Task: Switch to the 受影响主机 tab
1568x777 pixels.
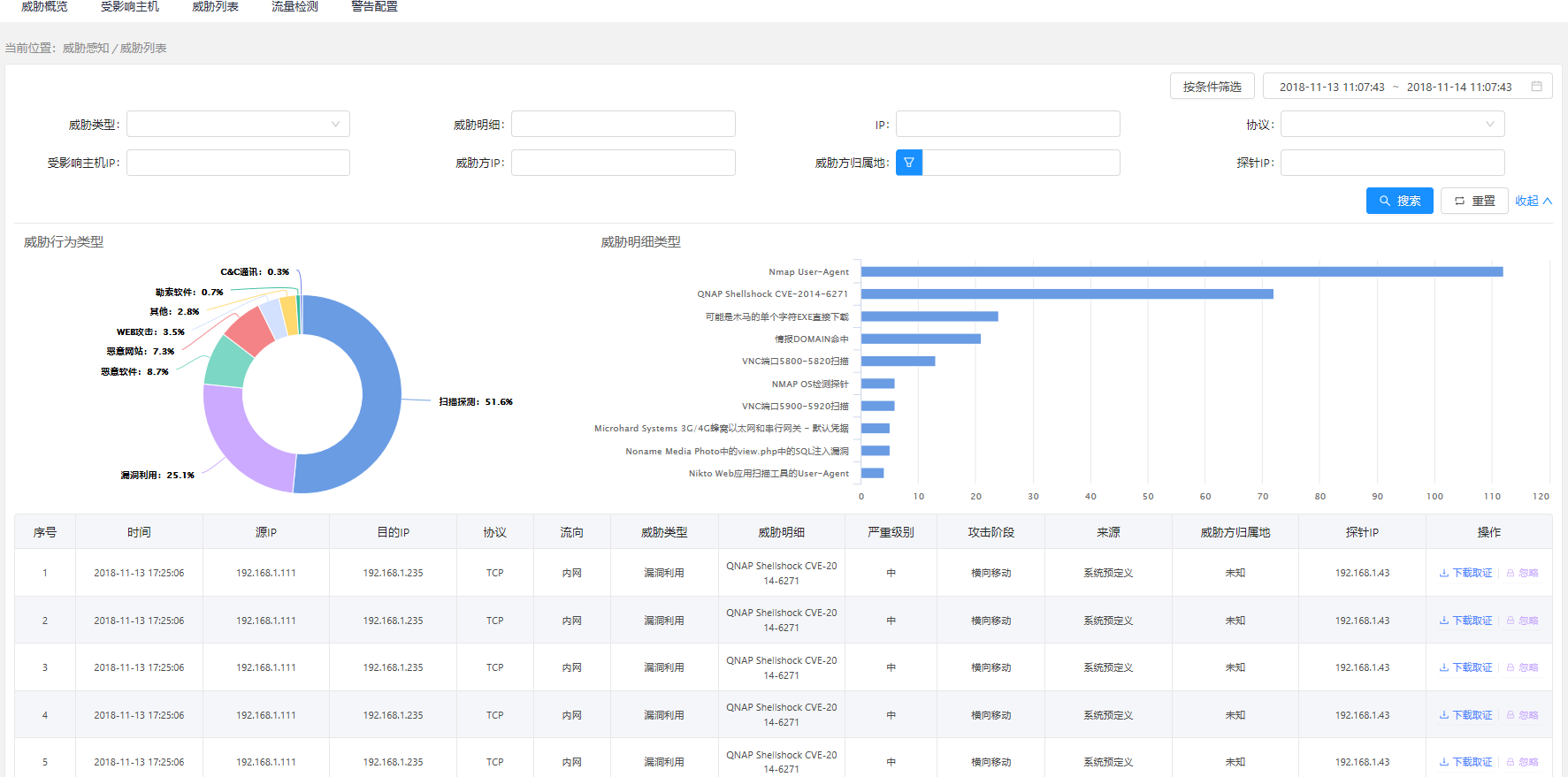Action: point(129,7)
